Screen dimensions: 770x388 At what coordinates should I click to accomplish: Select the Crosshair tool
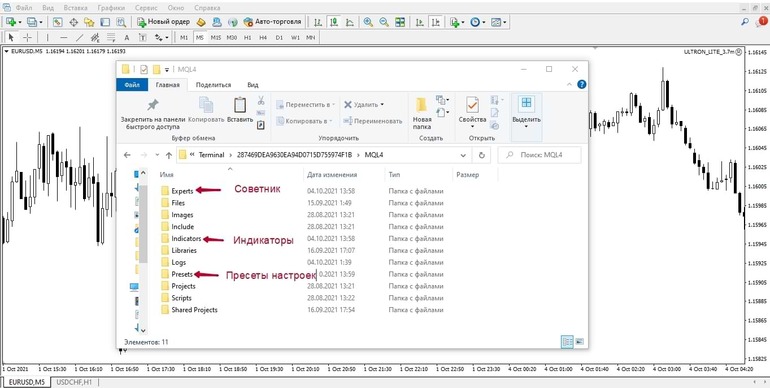point(28,37)
